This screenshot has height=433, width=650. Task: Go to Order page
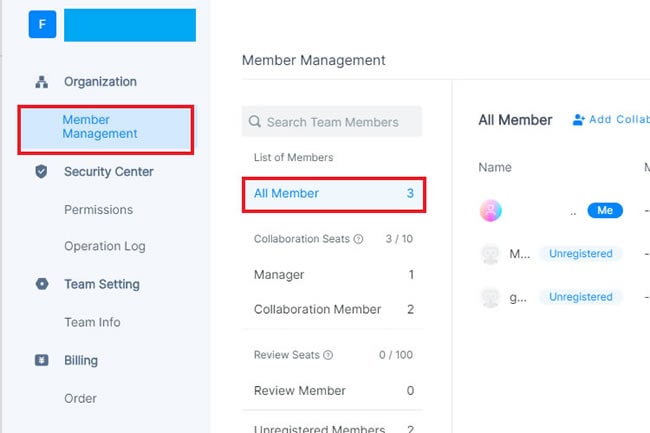click(x=80, y=399)
